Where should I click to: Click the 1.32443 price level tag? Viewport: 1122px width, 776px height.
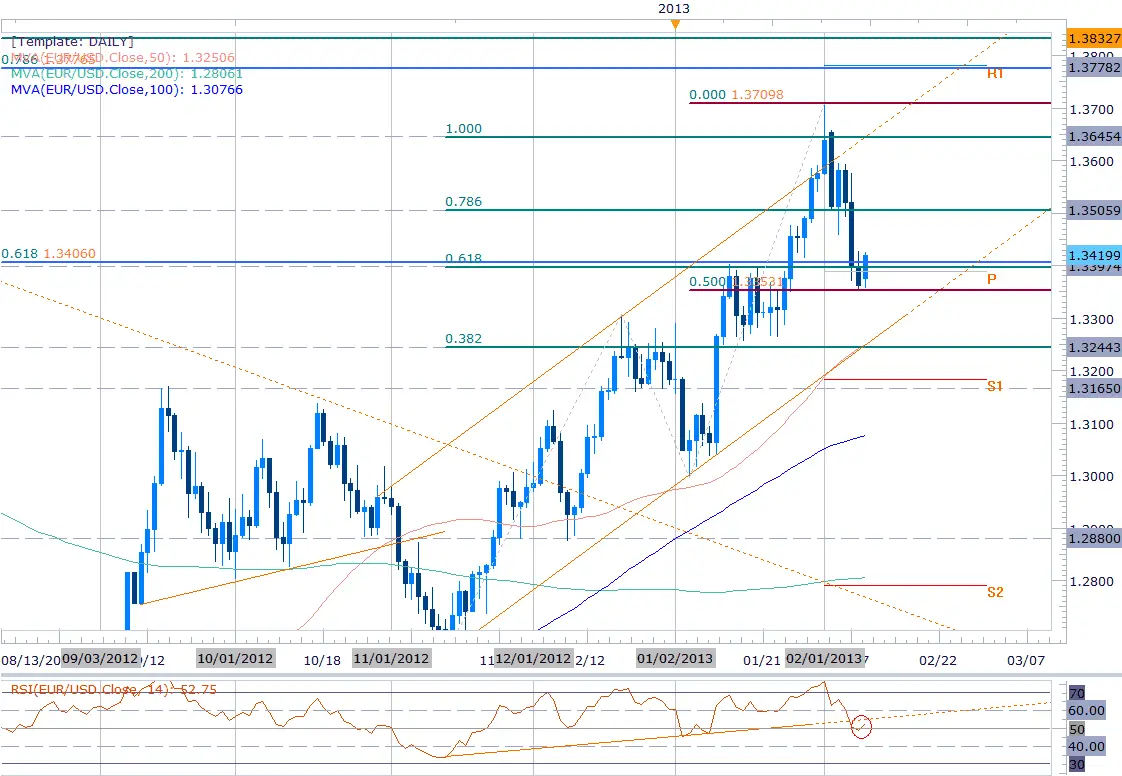click(1094, 347)
